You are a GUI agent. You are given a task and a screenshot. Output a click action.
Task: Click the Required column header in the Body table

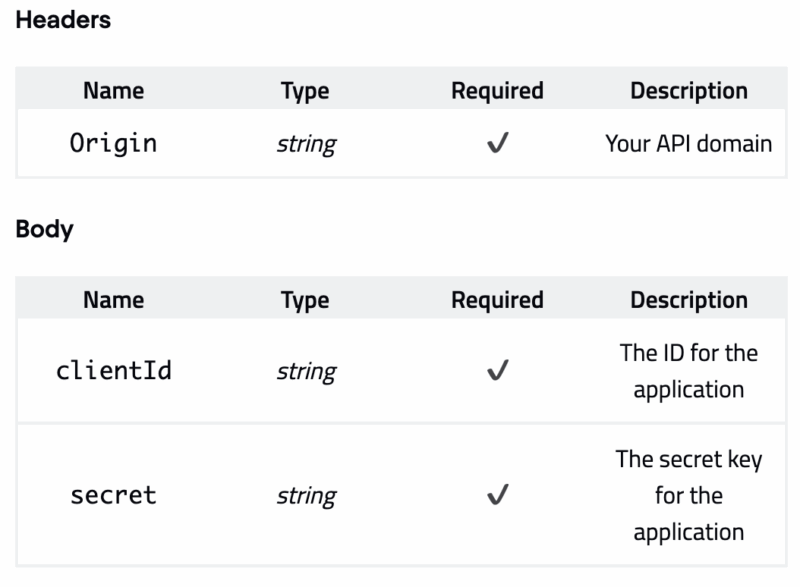[x=497, y=300]
